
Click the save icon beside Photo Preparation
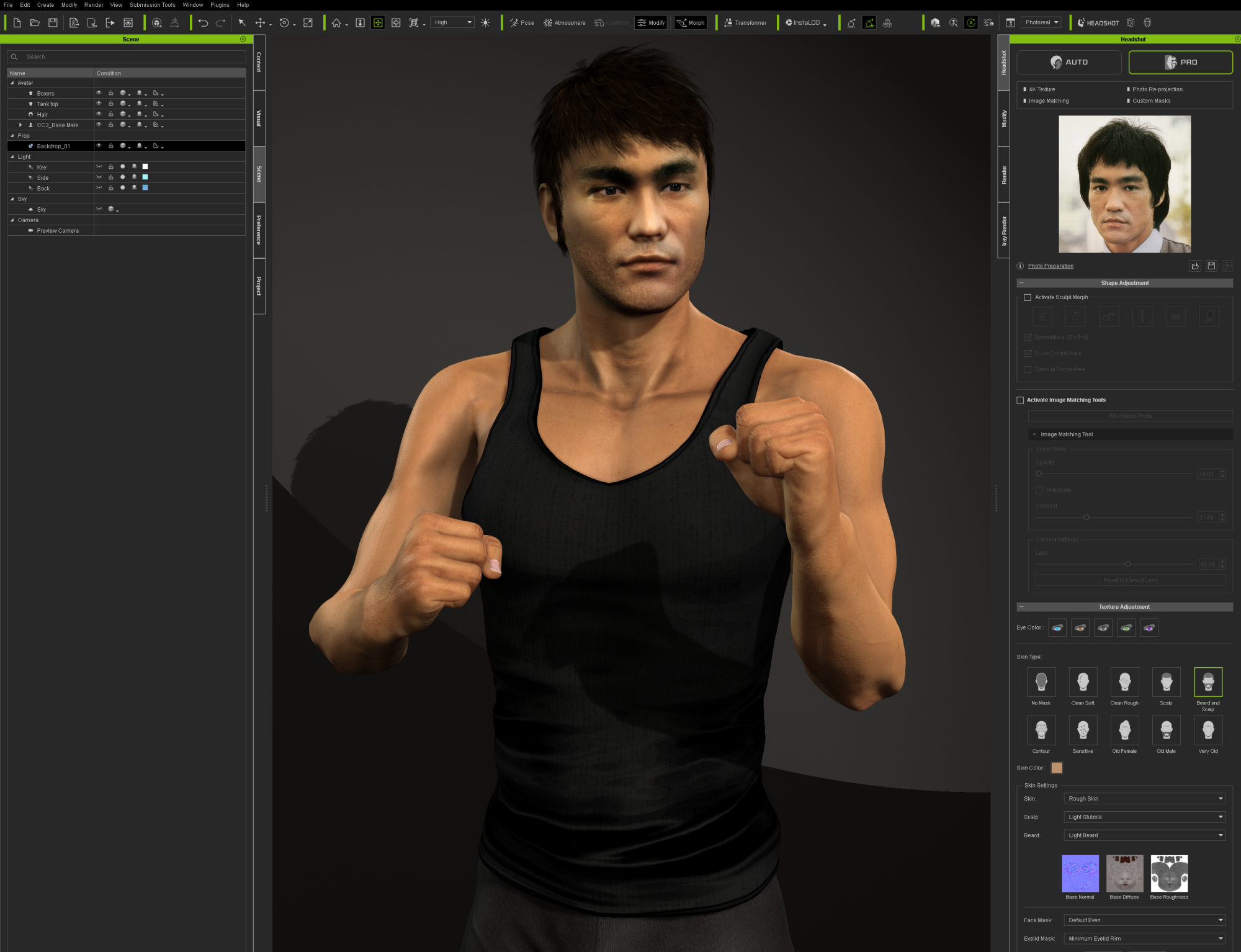[x=1211, y=266]
